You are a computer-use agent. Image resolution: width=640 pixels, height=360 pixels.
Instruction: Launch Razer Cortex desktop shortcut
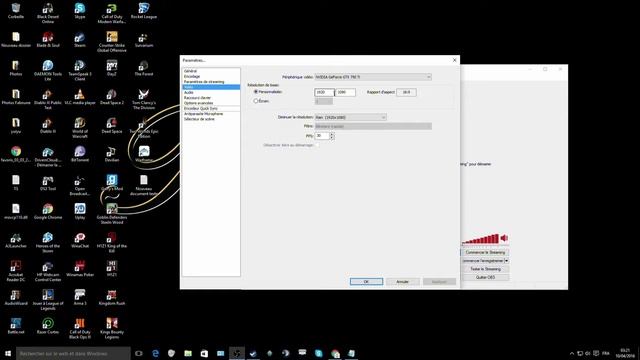tap(48, 326)
